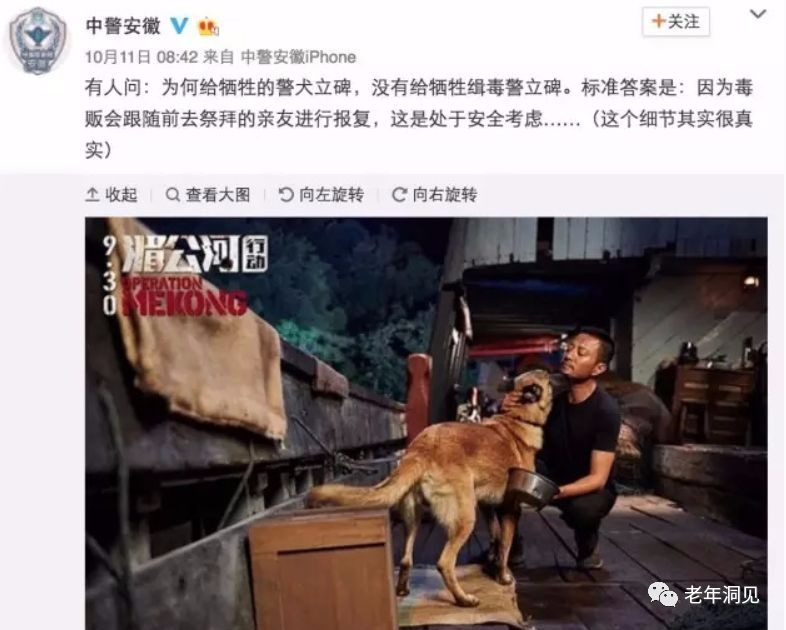Image resolution: width=786 pixels, height=630 pixels.
Task: Open the 10月11日 08:42 timestamp link
Action: [141, 57]
